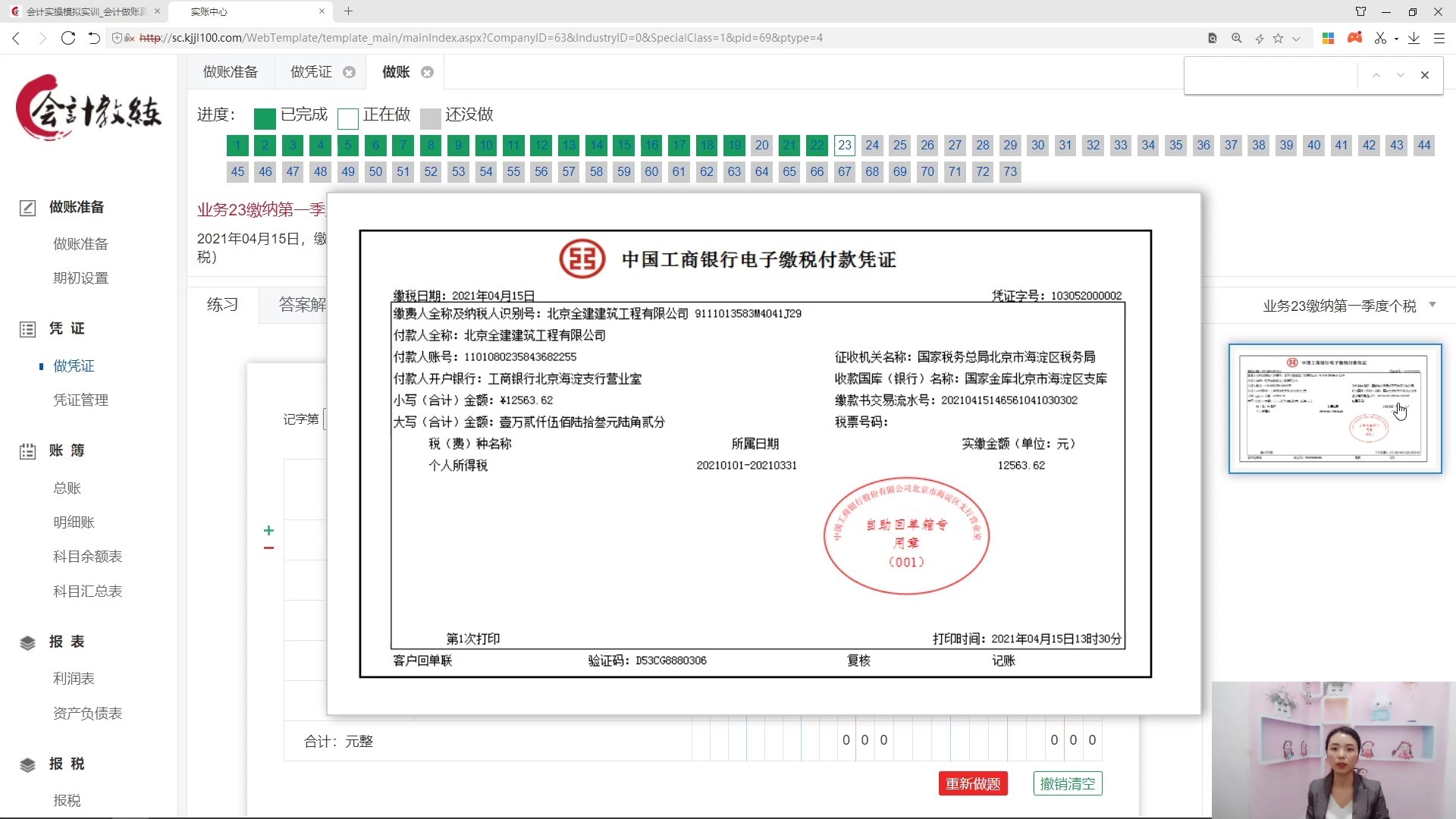This screenshot has width=1456, height=819.
Task: Click the find-bar previous match arrow
Action: 1376,75
